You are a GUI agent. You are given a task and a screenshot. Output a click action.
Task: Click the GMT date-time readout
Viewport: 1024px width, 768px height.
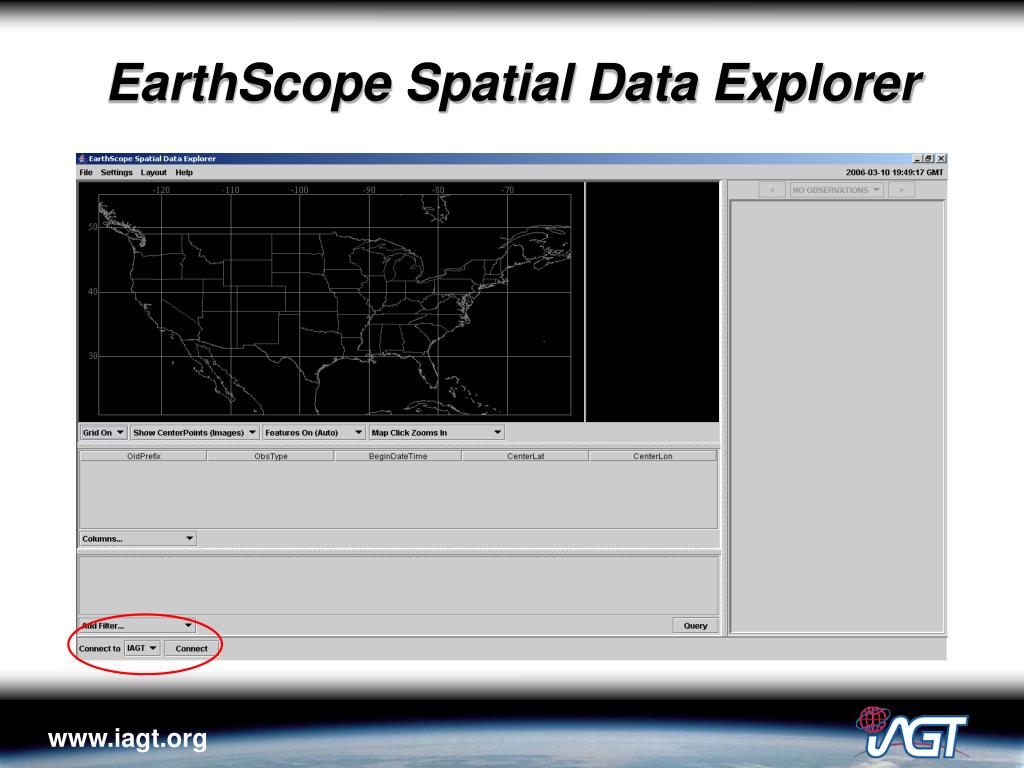[x=894, y=172]
